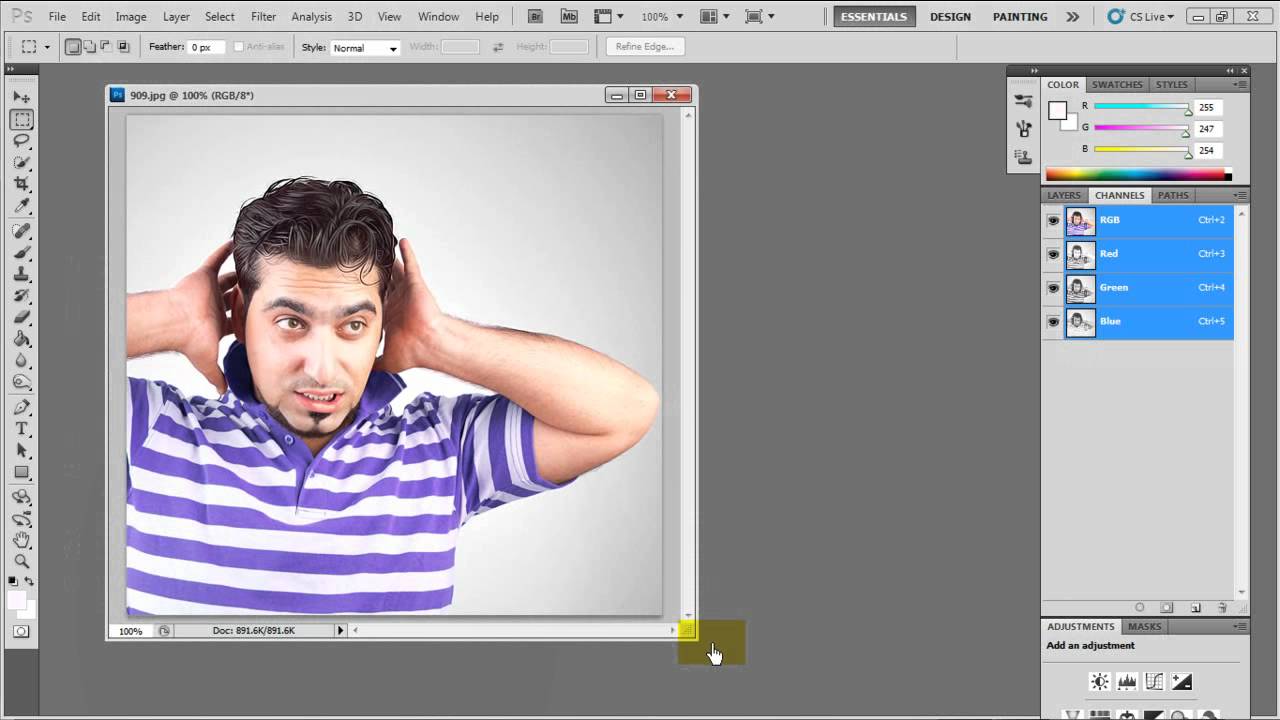Image resolution: width=1280 pixels, height=720 pixels.
Task: Select the Paint Bucket tool
Action: [21, 339]
